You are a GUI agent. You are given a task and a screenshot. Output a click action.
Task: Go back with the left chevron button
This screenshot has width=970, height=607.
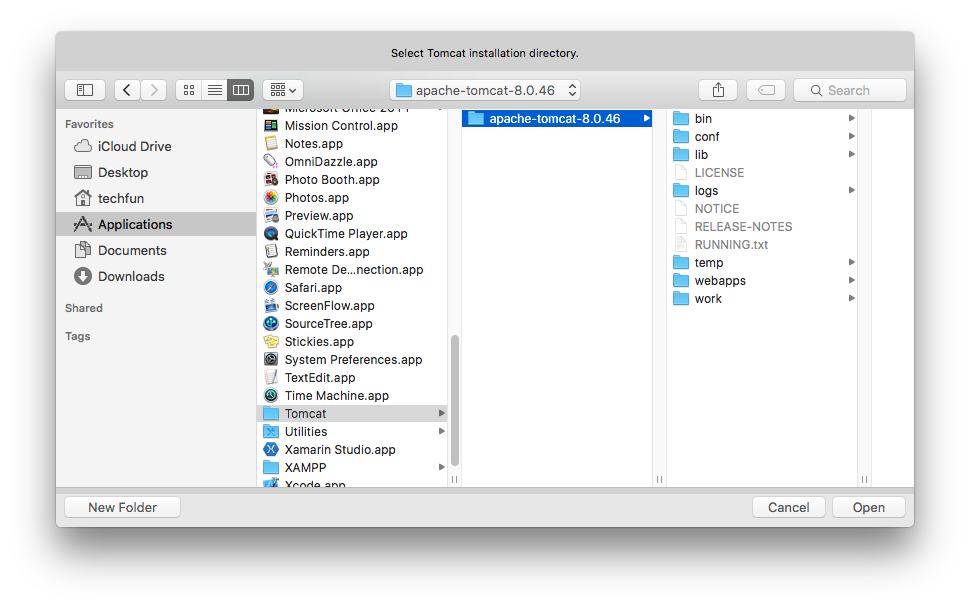pos(127,90)
